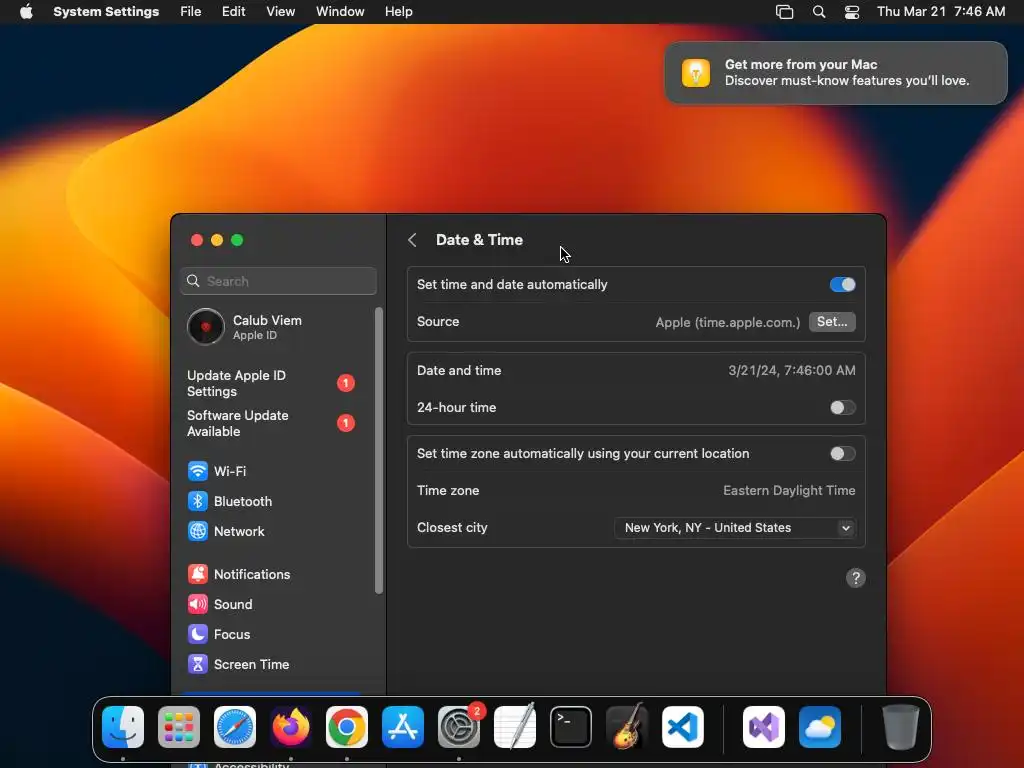Image resolution: width=1024 pixels, height=768 pixels.
Task: Select the Notifications bell icon
Action: pos(198,574)
